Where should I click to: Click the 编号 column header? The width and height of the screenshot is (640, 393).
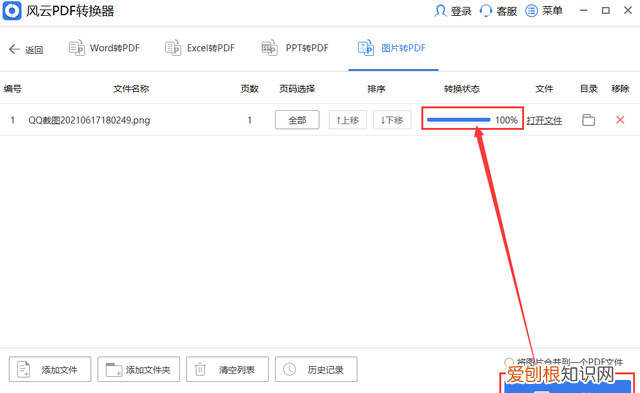pos(13,89)
